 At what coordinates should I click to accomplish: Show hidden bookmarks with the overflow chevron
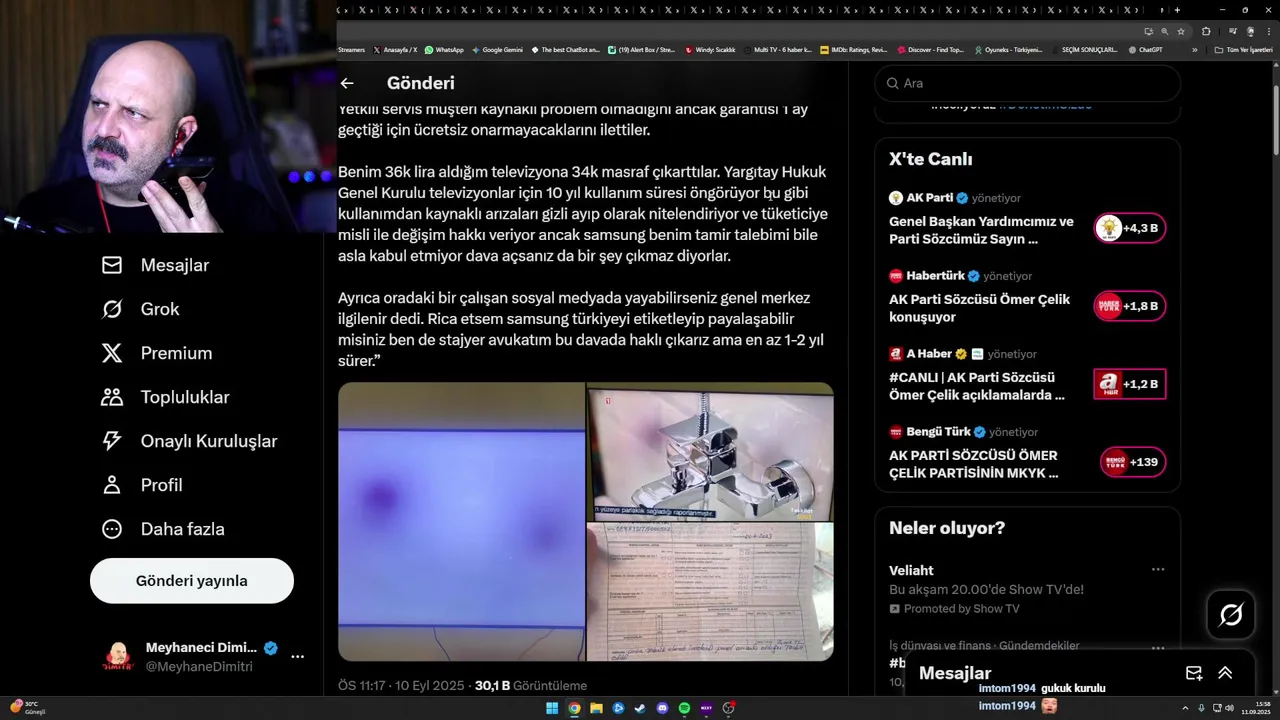(1194, 49)
